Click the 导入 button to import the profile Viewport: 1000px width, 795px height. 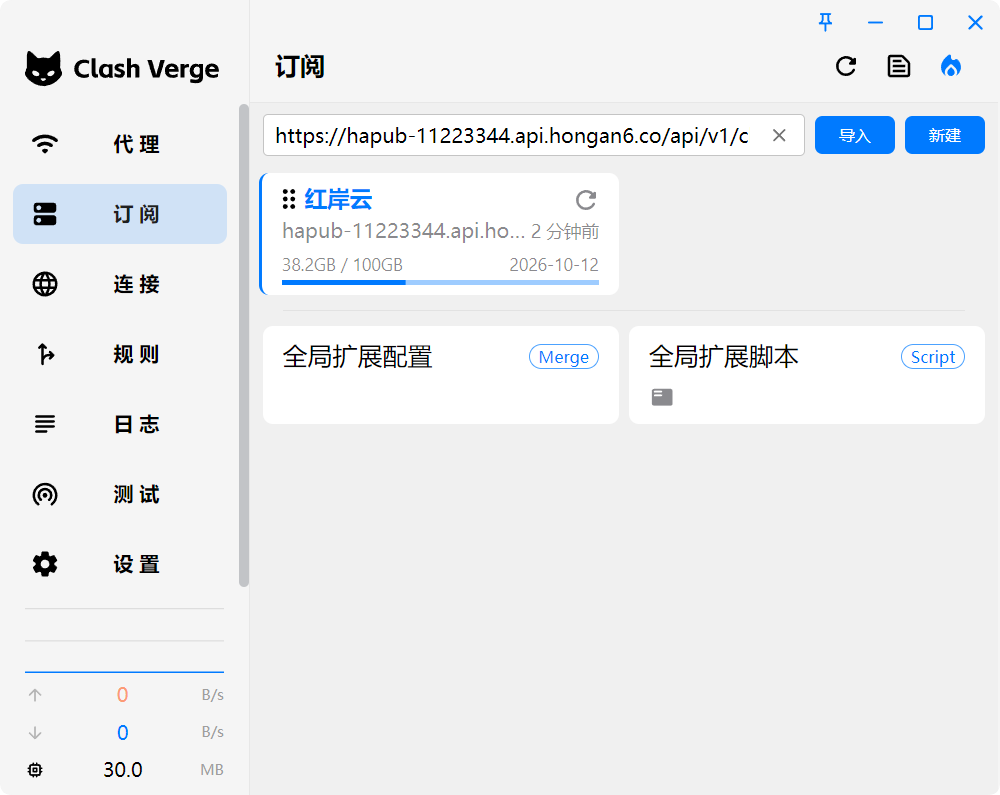pyautogui.click(x=855, y=135)
